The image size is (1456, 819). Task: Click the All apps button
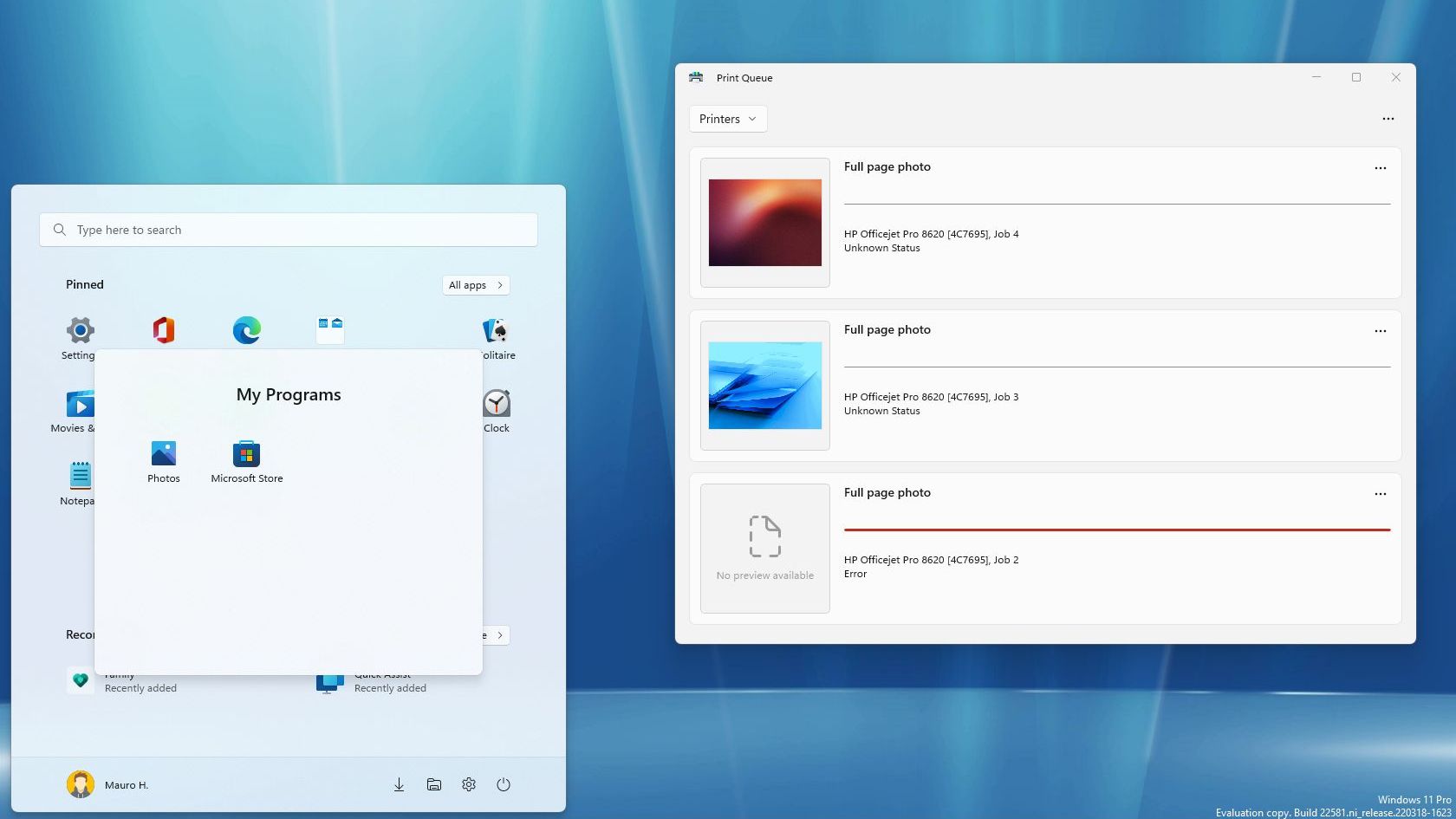click(476, 285)
